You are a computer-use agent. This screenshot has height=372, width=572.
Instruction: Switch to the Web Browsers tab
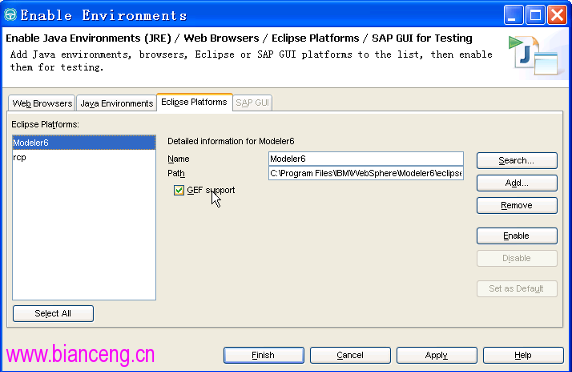click(x=42, y=104)
